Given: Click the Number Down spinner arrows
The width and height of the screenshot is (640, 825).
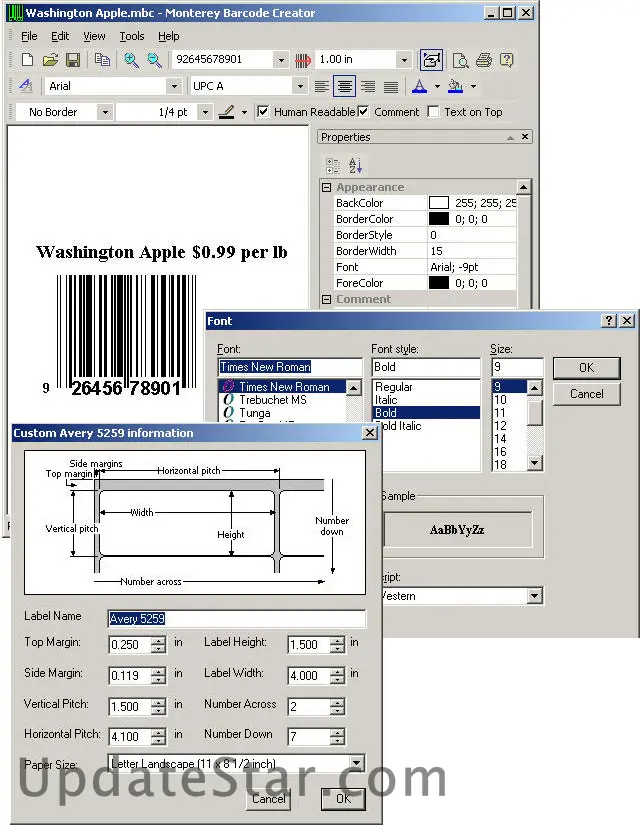Looking at the screenshot, I should 337,736.
